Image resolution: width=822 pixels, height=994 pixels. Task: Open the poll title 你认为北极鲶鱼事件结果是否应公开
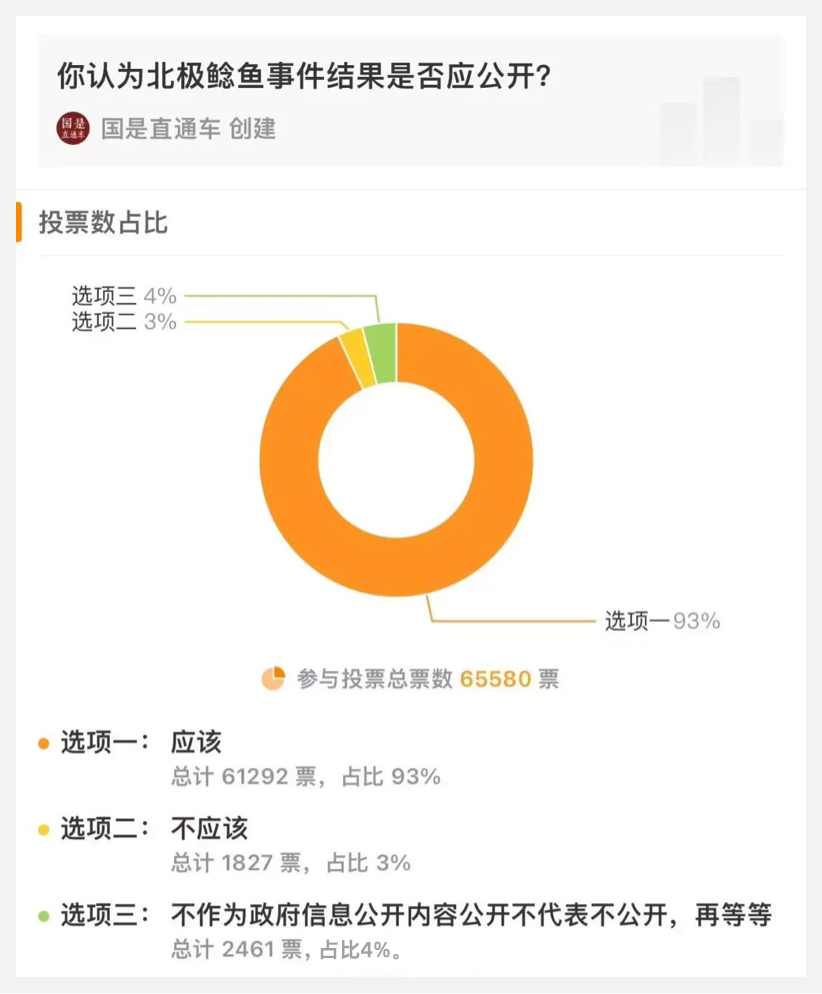[304, 77]
